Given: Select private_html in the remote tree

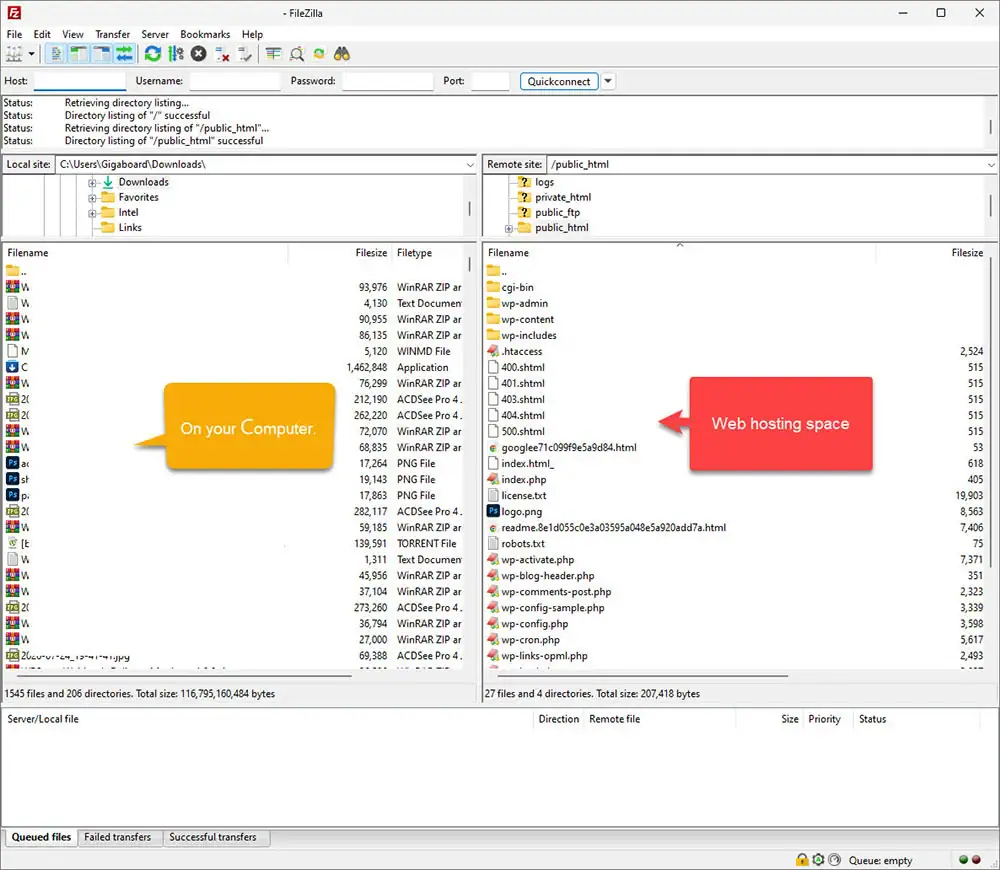Looking at the screenshot, I should (x=562, y=197).
